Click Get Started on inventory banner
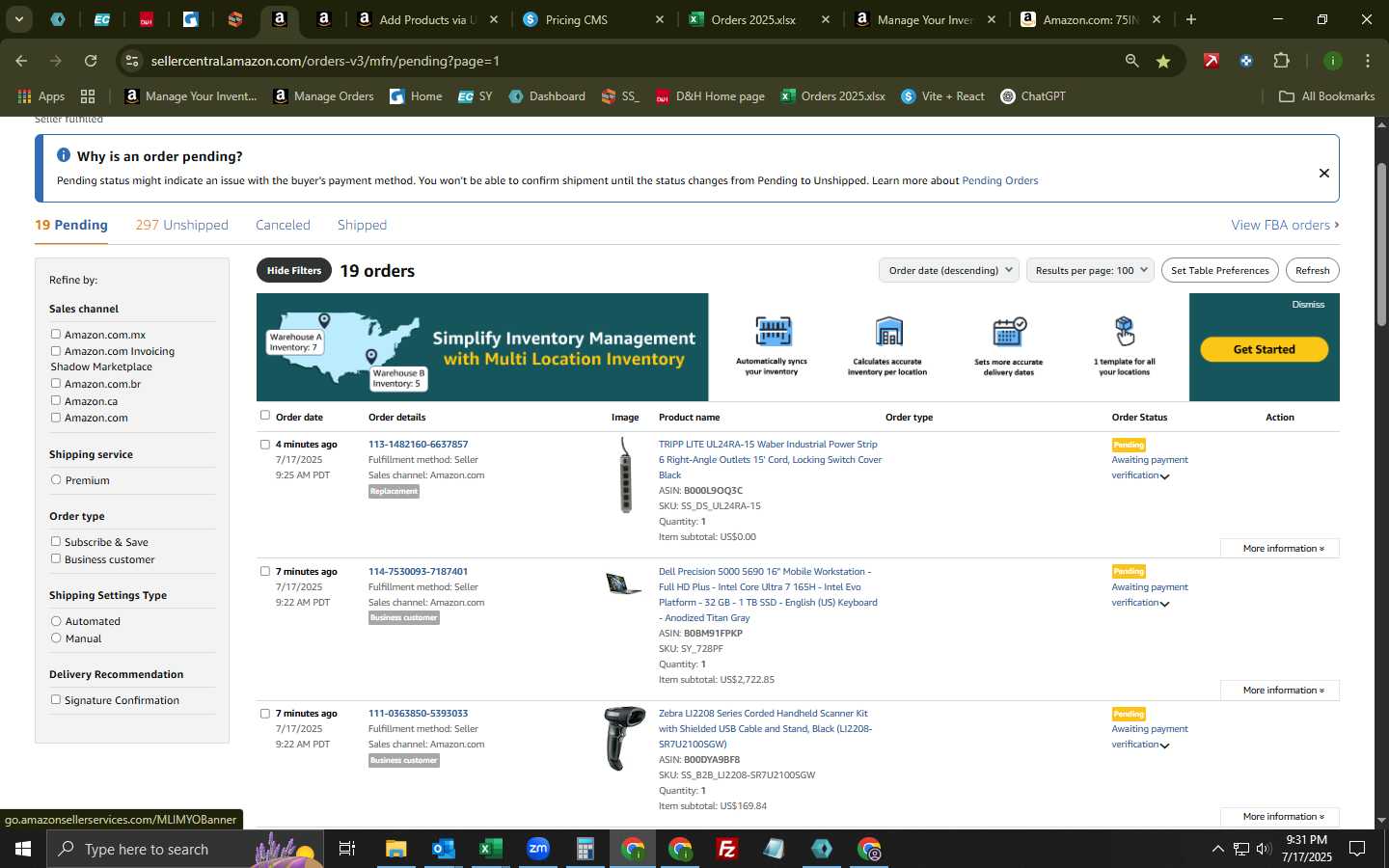The width and height of the screenshot is (1389, 868). click(1264, 349)
